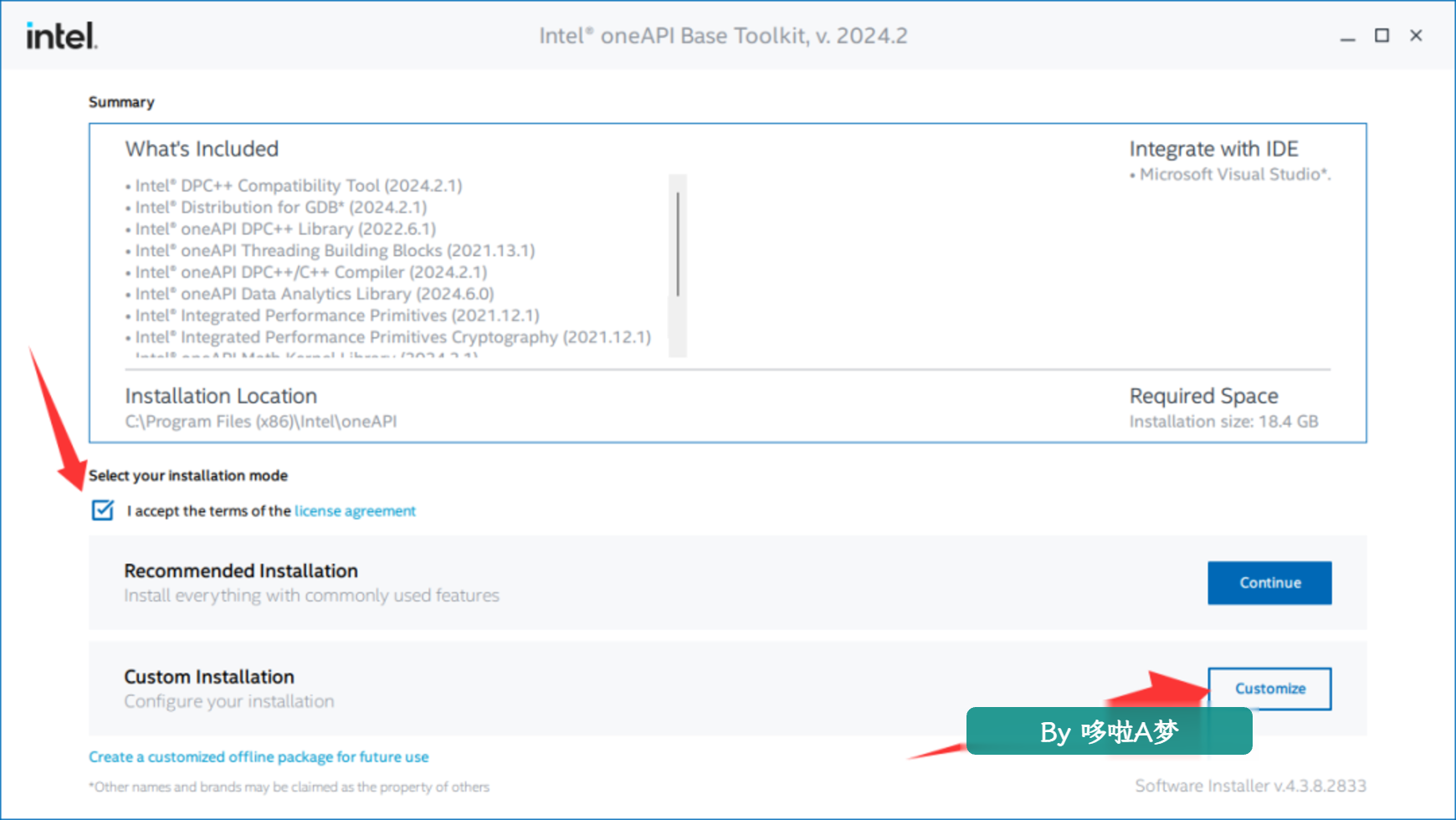Screen dimensions: 1456x820
Task: Click the Installation Location heading
Action: click(x=221, y=396)
